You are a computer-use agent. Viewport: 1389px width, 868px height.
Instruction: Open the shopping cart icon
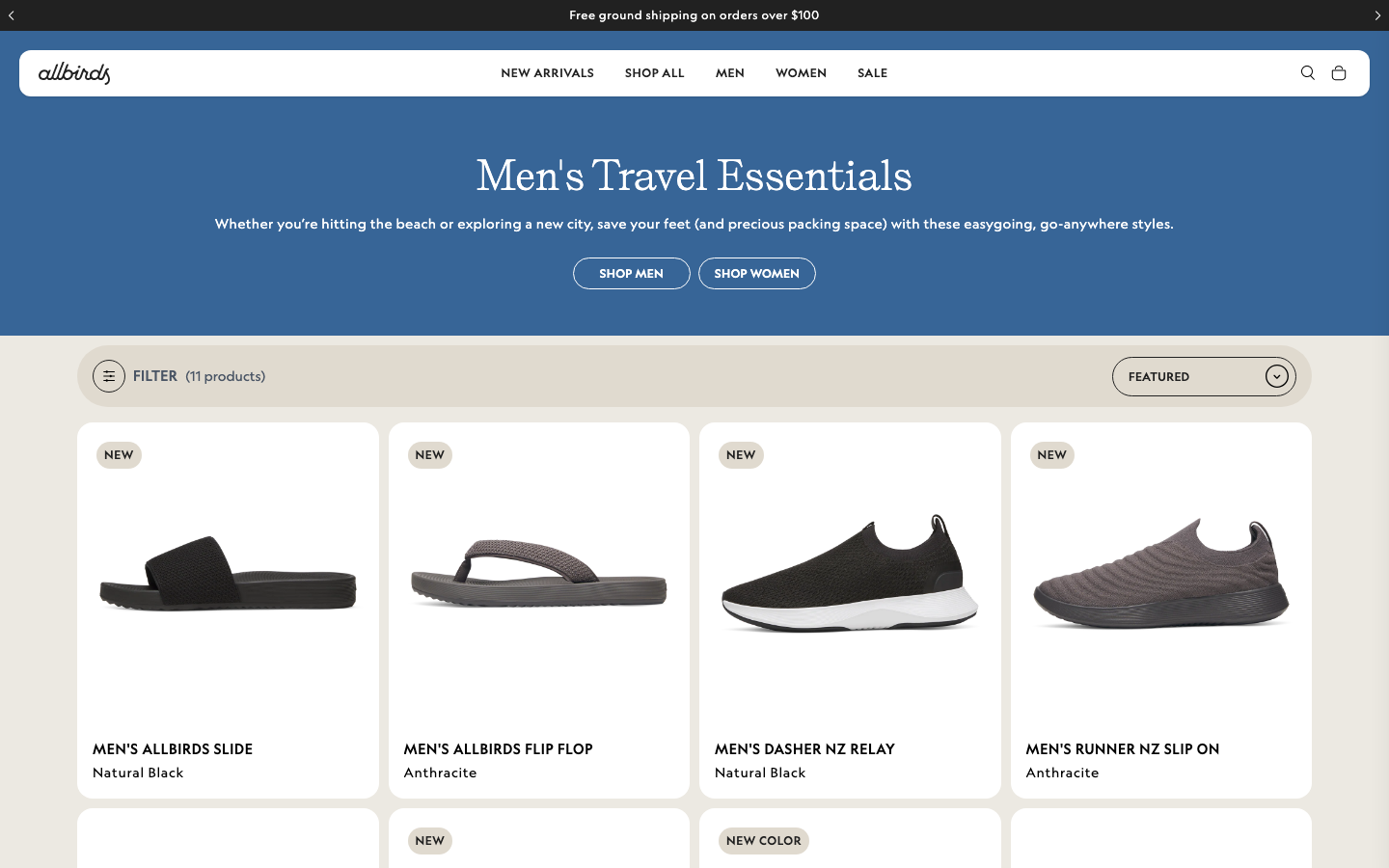(x=1339, y=73)
